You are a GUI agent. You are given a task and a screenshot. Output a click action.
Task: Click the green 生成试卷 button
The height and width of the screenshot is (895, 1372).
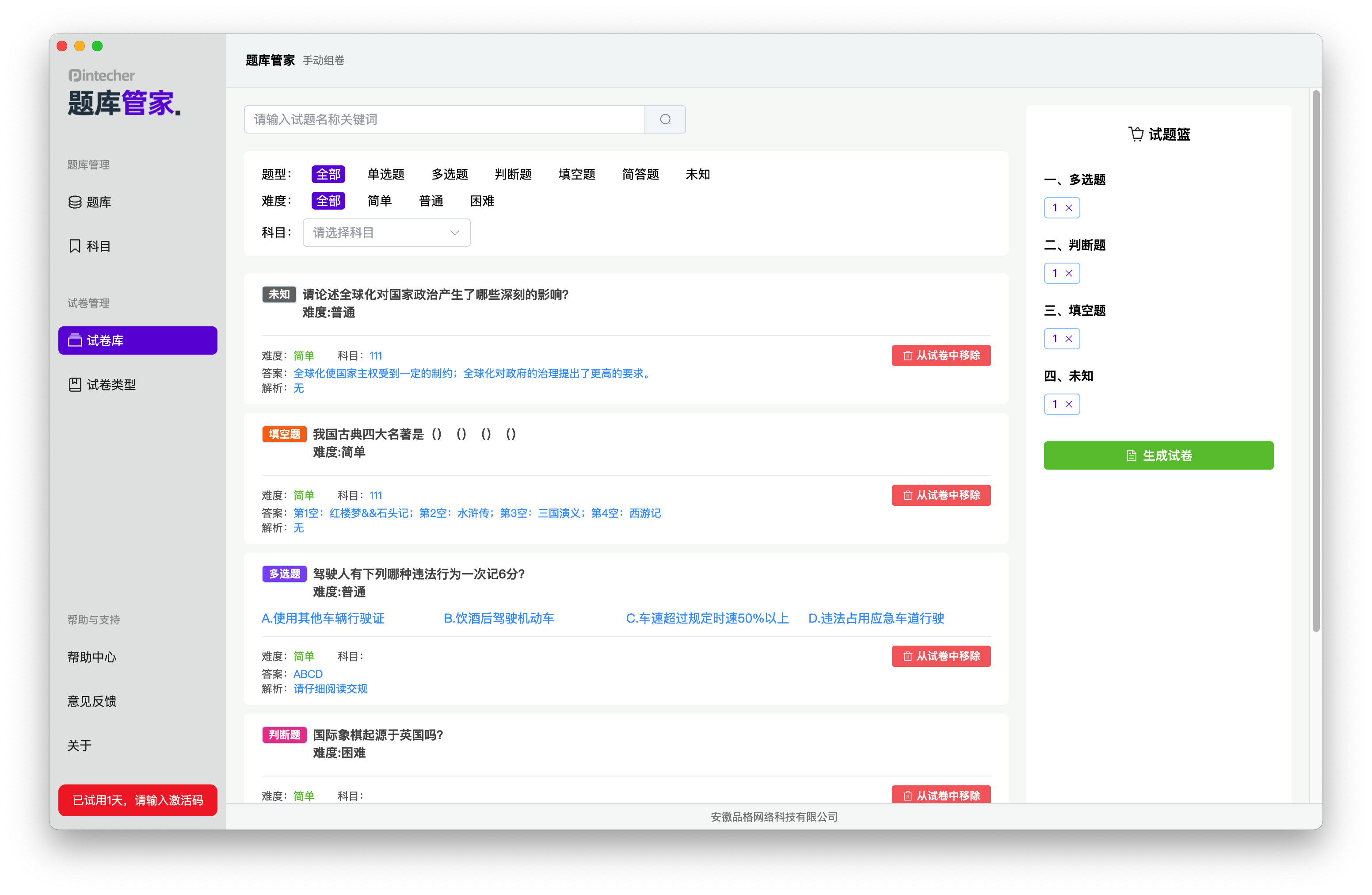pyautogui.click(x=1158, y=455)
